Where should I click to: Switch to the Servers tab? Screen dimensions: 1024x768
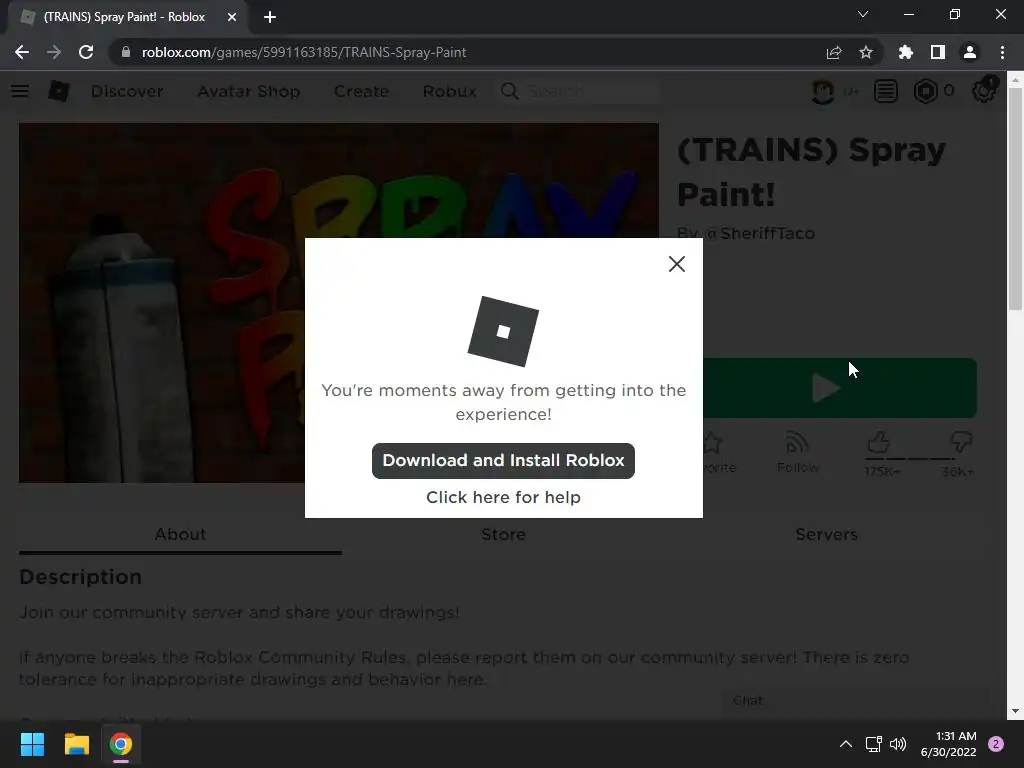tap(826, 535)
